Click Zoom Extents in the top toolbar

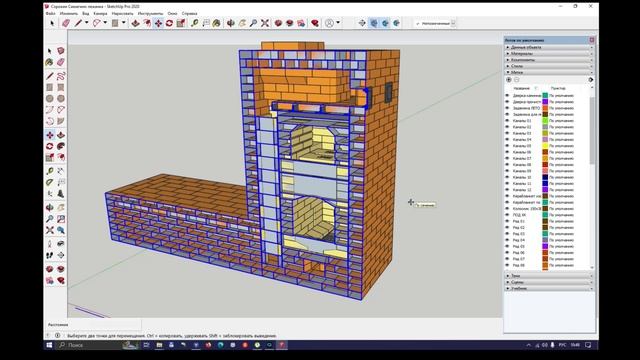click(265, 23)
